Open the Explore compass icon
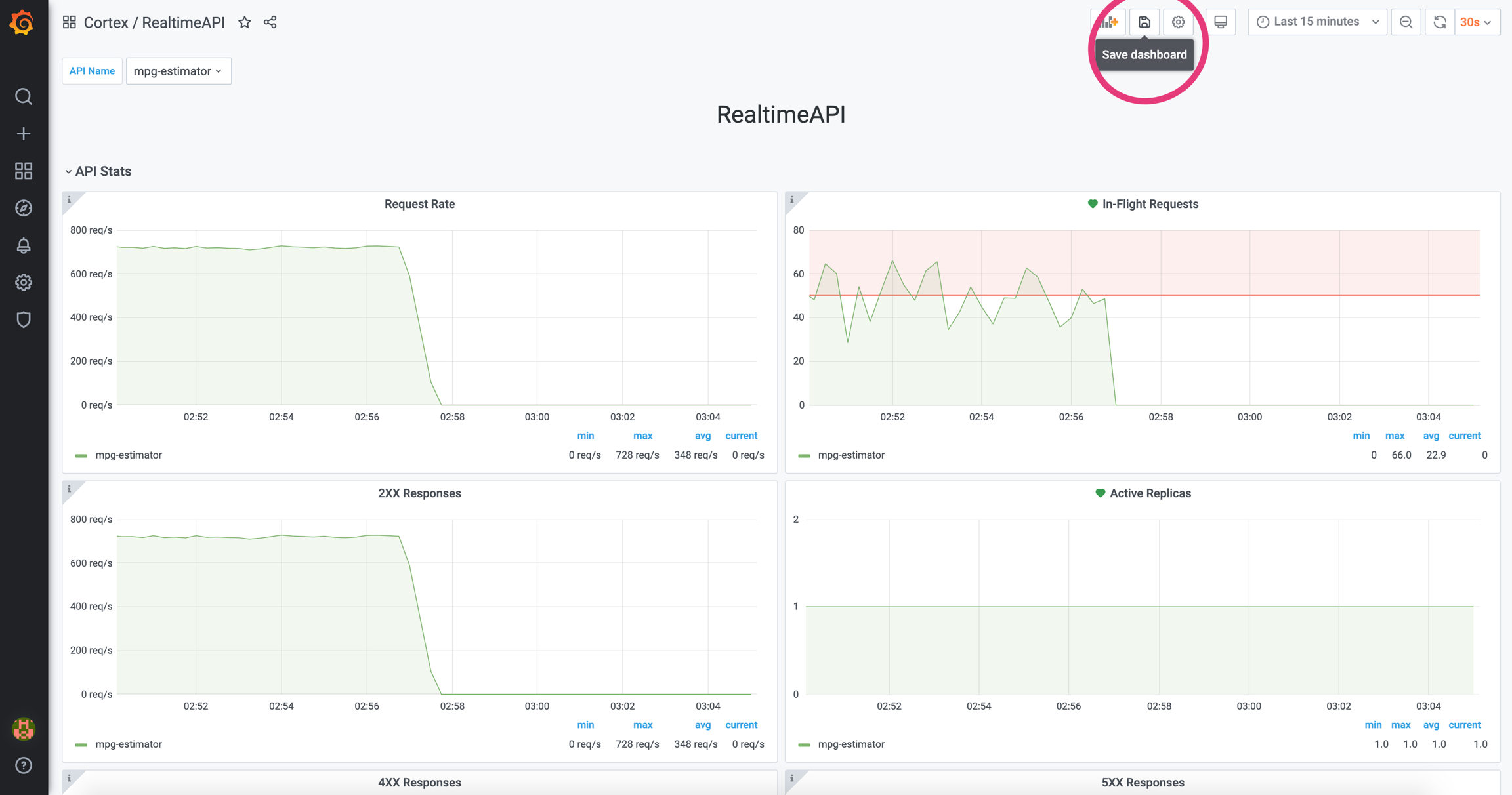This screenshot has height=795, width=1512. pos(24,208)
